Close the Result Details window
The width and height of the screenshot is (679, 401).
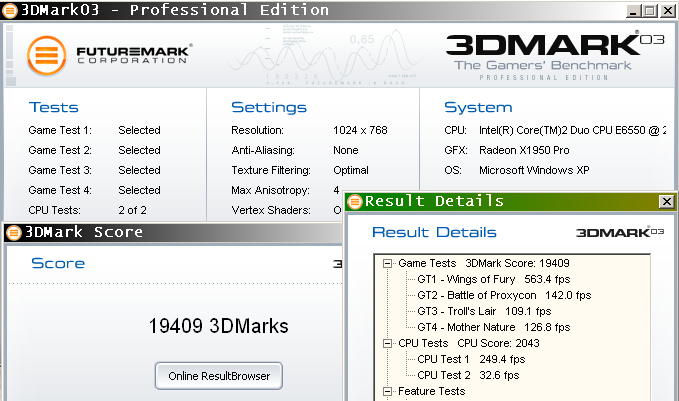pos(666,201)
